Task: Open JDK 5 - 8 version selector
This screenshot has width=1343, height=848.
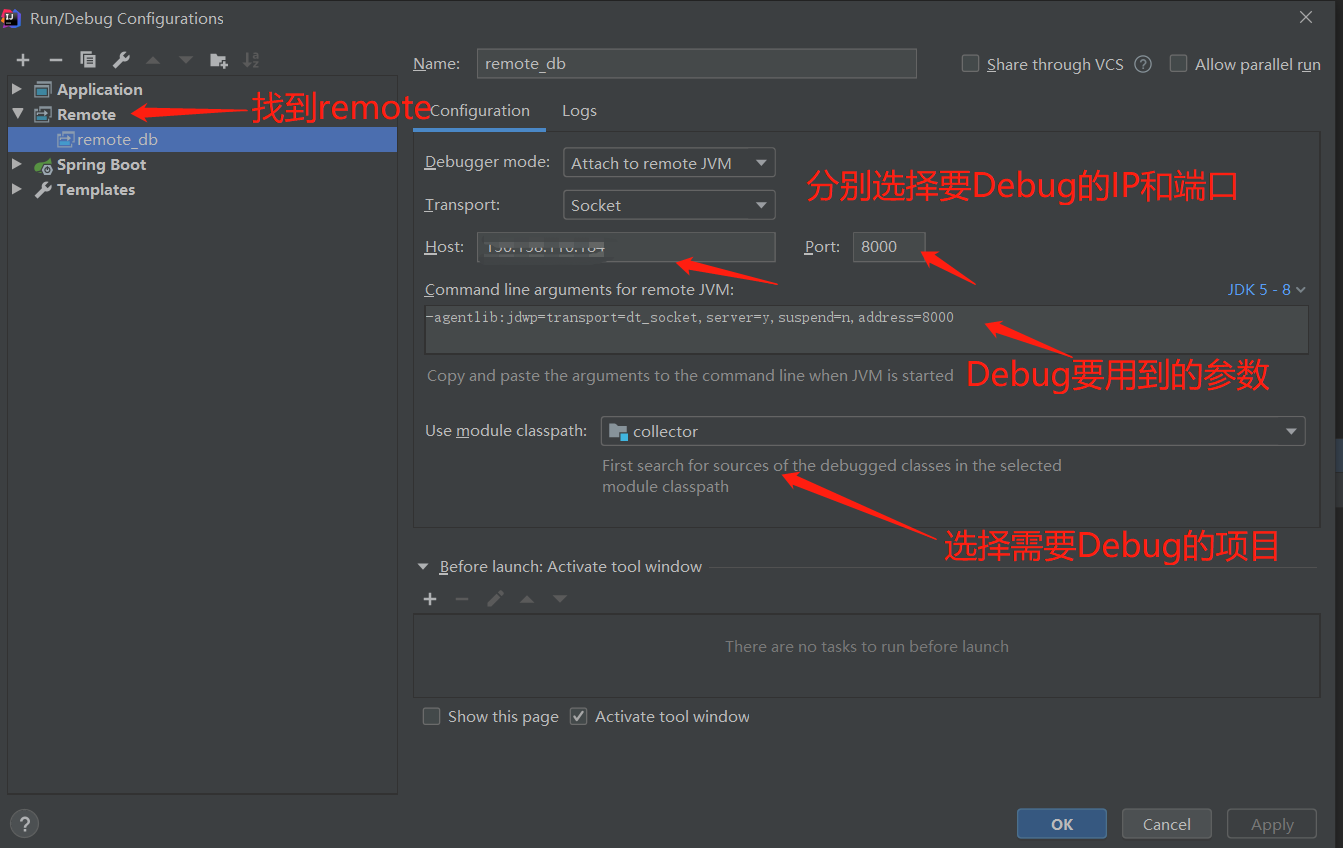Action: point(1266,289)
